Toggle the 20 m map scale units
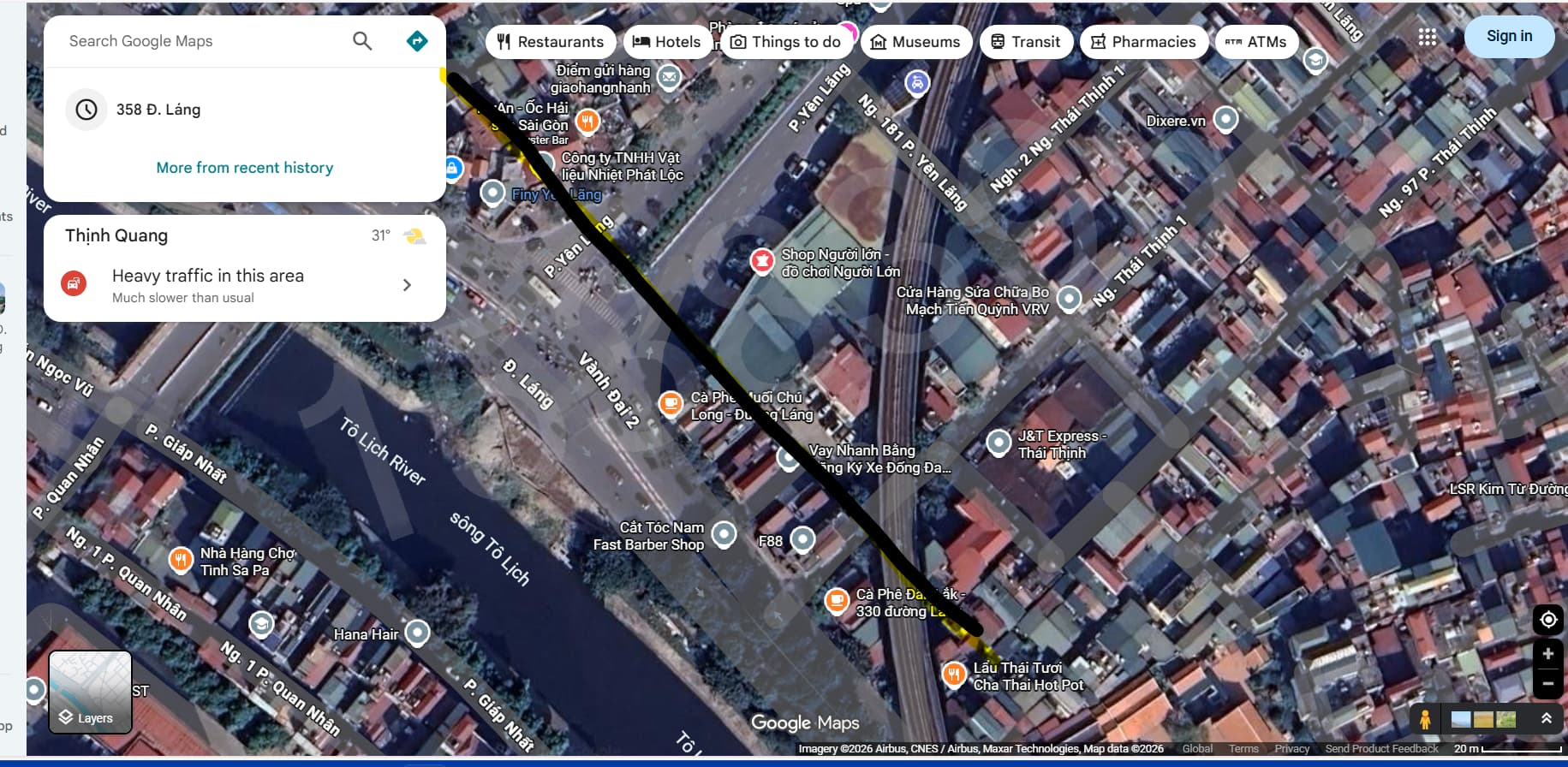1568x767 pixels. click(x=1508, y=749)
